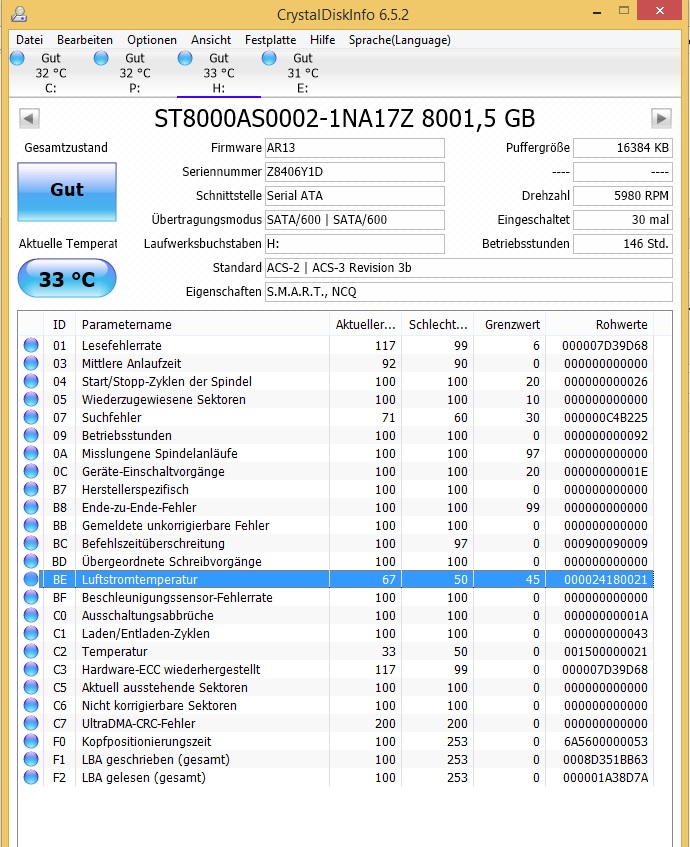Click status orb of Luftstromtemperatur row
Viewport: 690px width, 847px height.
pos(31,579)
